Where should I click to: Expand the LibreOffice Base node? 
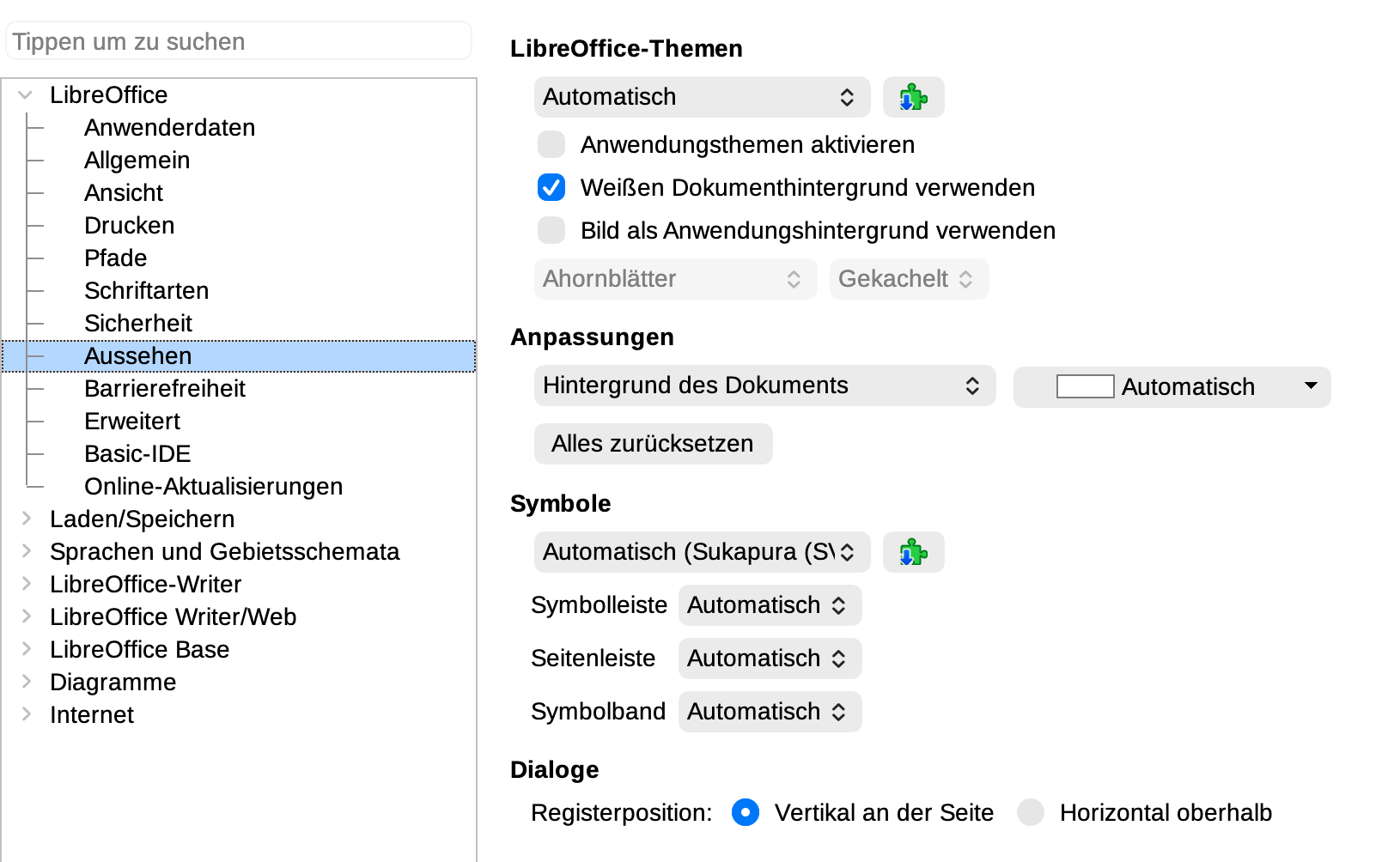click(26, 649)
